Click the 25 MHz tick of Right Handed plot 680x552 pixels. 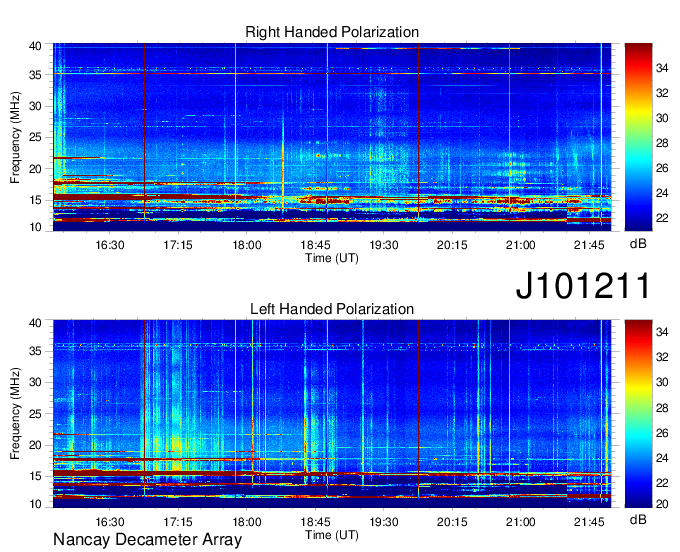(35, 137)
